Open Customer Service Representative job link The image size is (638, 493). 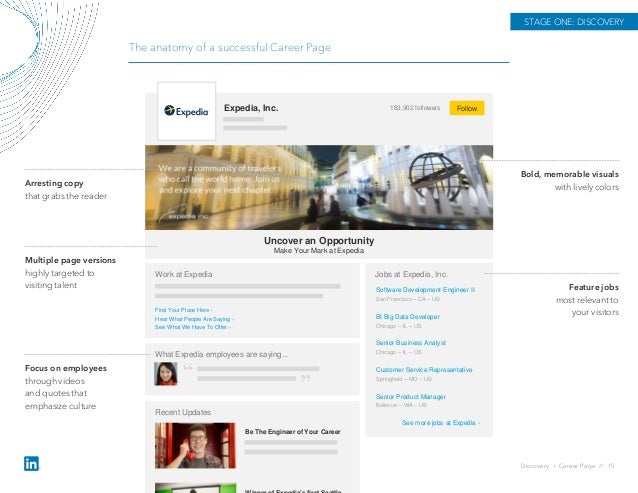[x=424, y=370]
